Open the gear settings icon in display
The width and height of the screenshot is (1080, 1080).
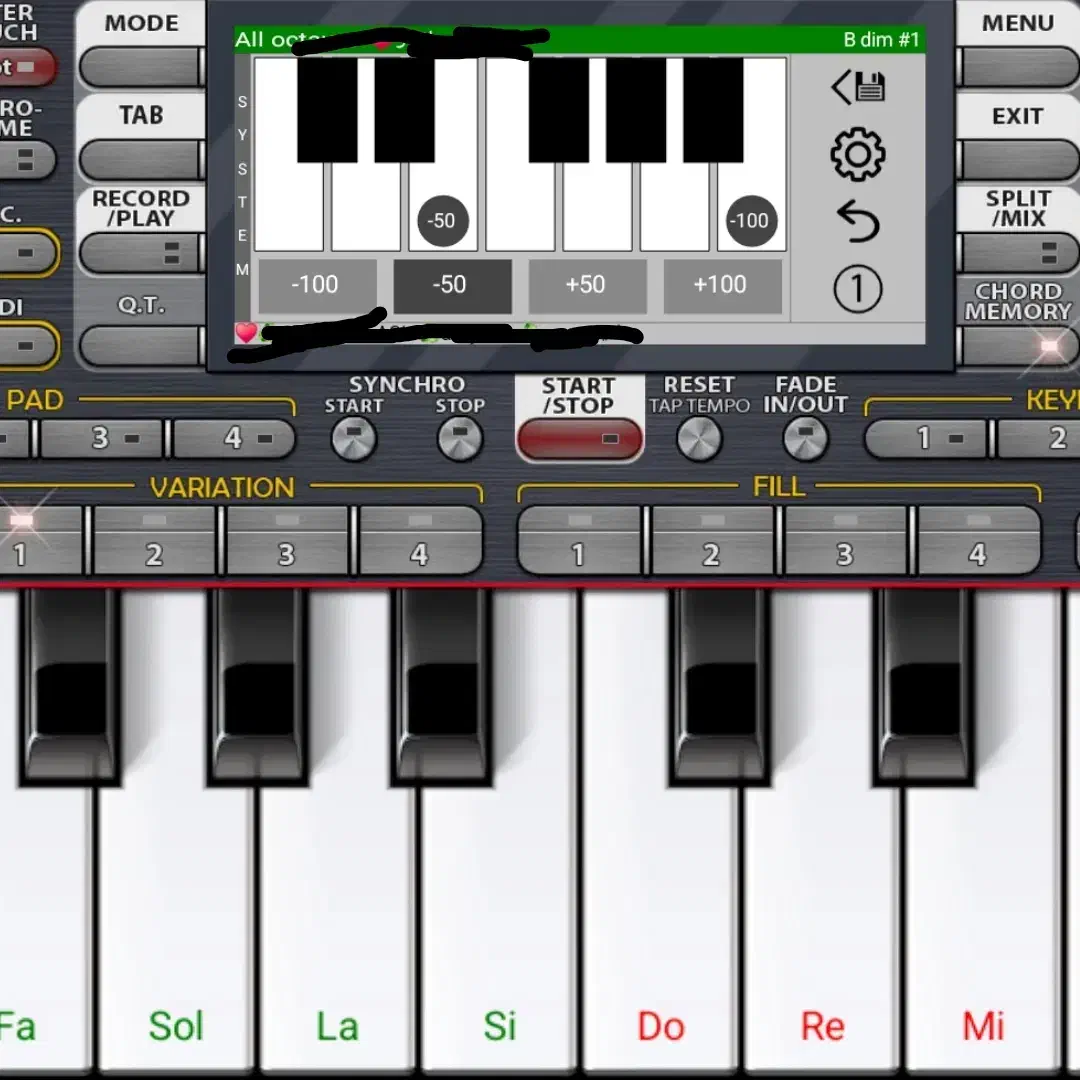(x=857, y=155)
